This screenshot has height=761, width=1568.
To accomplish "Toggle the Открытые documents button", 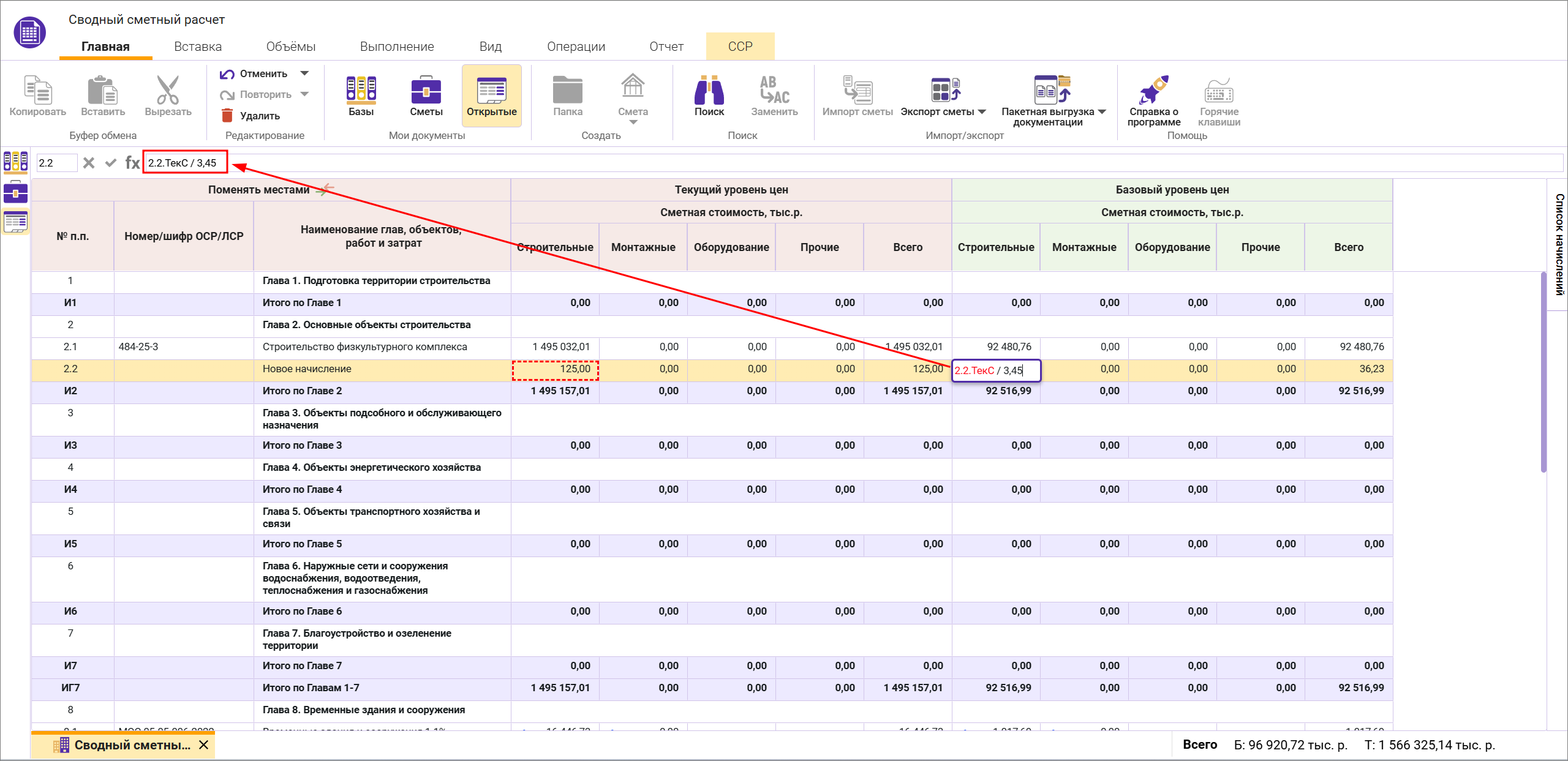I will pyautogui.click(x=491, y=96).
